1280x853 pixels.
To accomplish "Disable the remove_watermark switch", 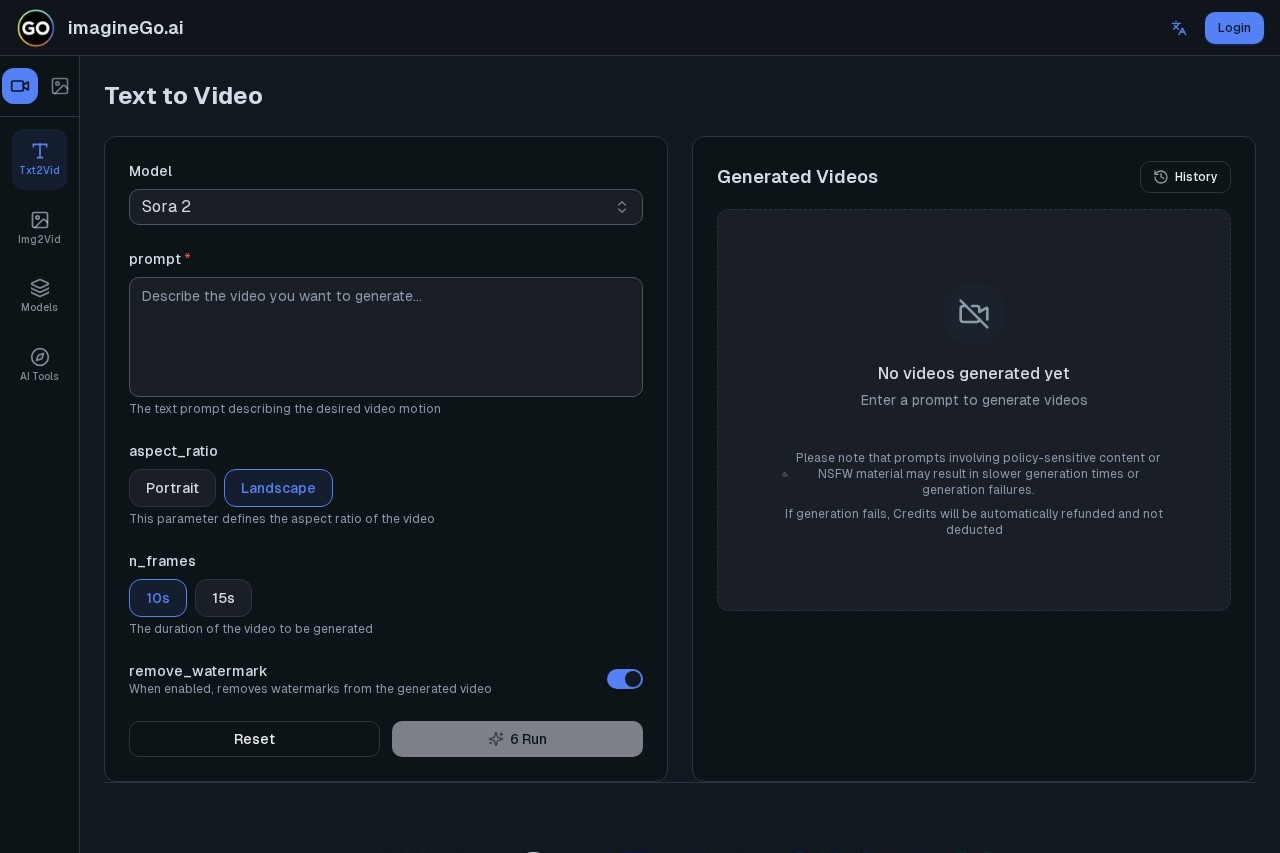I will coord(624,679).
